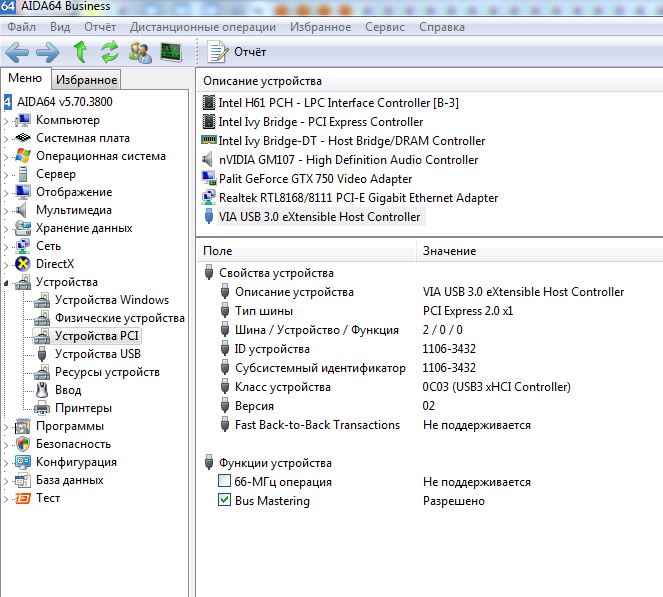Open the Справка menu
This screenshot has height=597, width=663.
[x=442, y=27]
